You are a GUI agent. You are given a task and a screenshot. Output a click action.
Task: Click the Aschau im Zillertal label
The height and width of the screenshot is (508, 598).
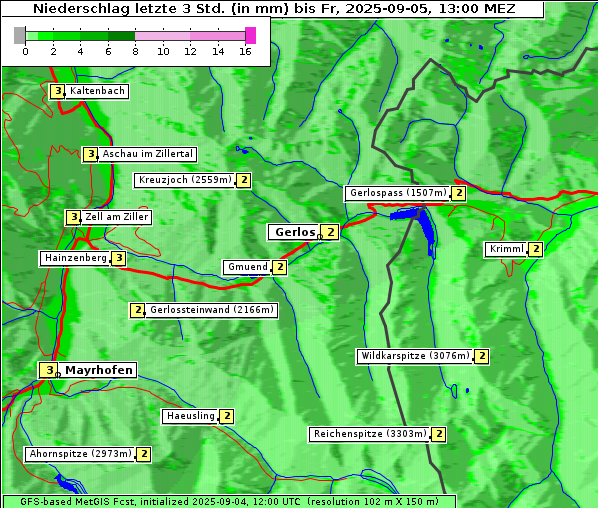click(148, 154)
